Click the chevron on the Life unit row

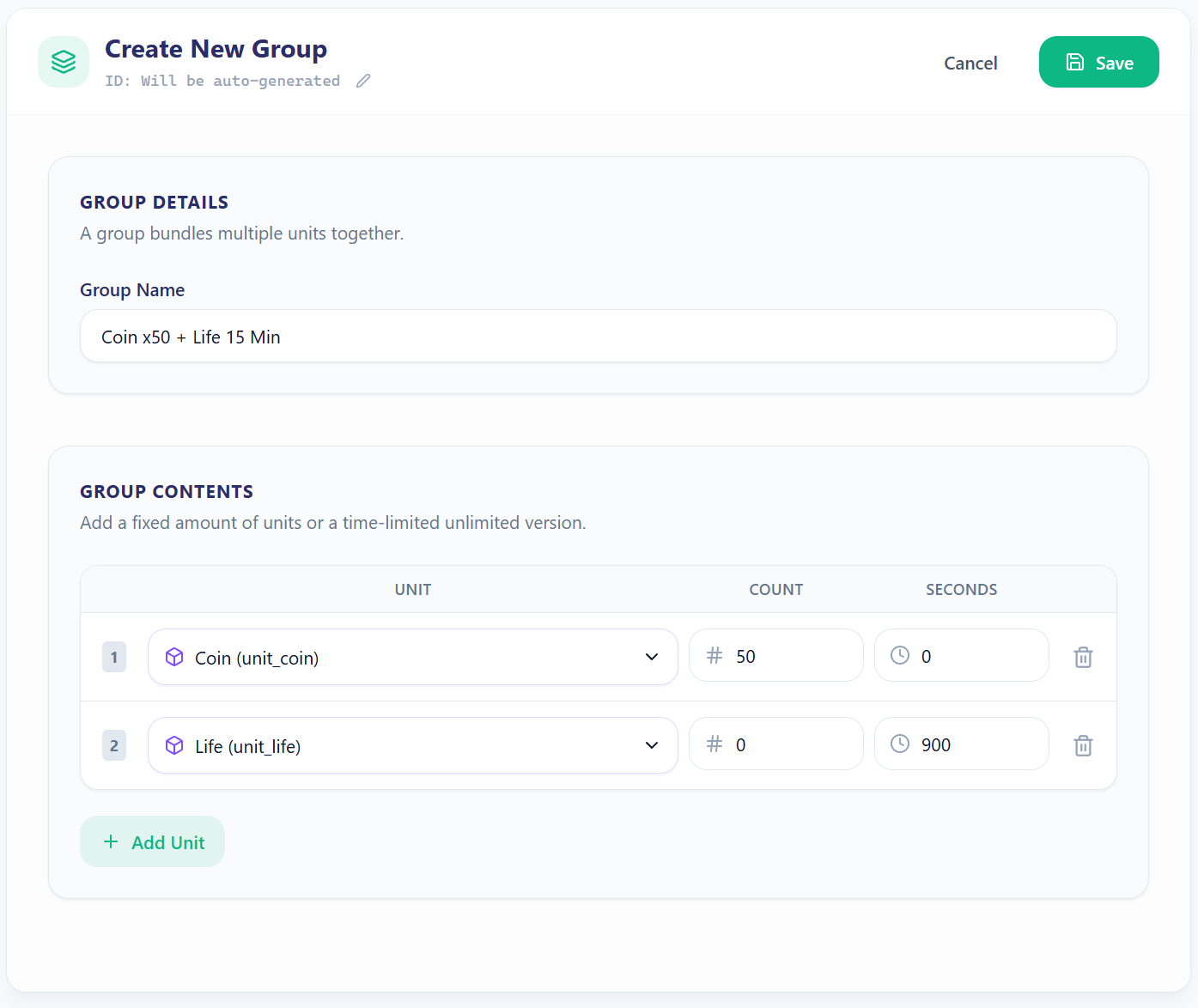click(652, 745)
